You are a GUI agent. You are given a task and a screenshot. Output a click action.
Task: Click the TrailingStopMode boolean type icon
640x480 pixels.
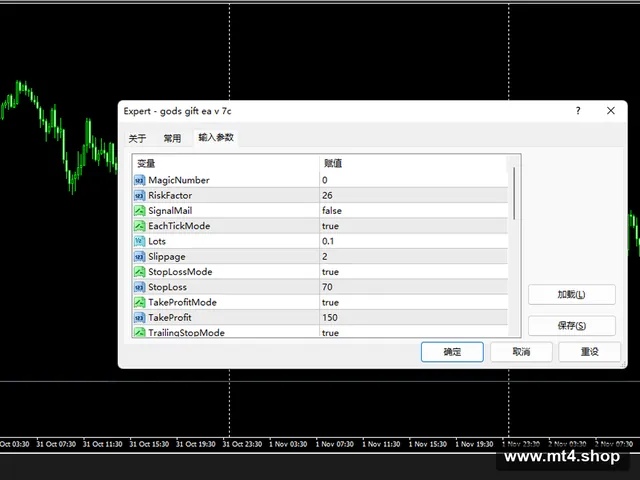tap(139, 332)
